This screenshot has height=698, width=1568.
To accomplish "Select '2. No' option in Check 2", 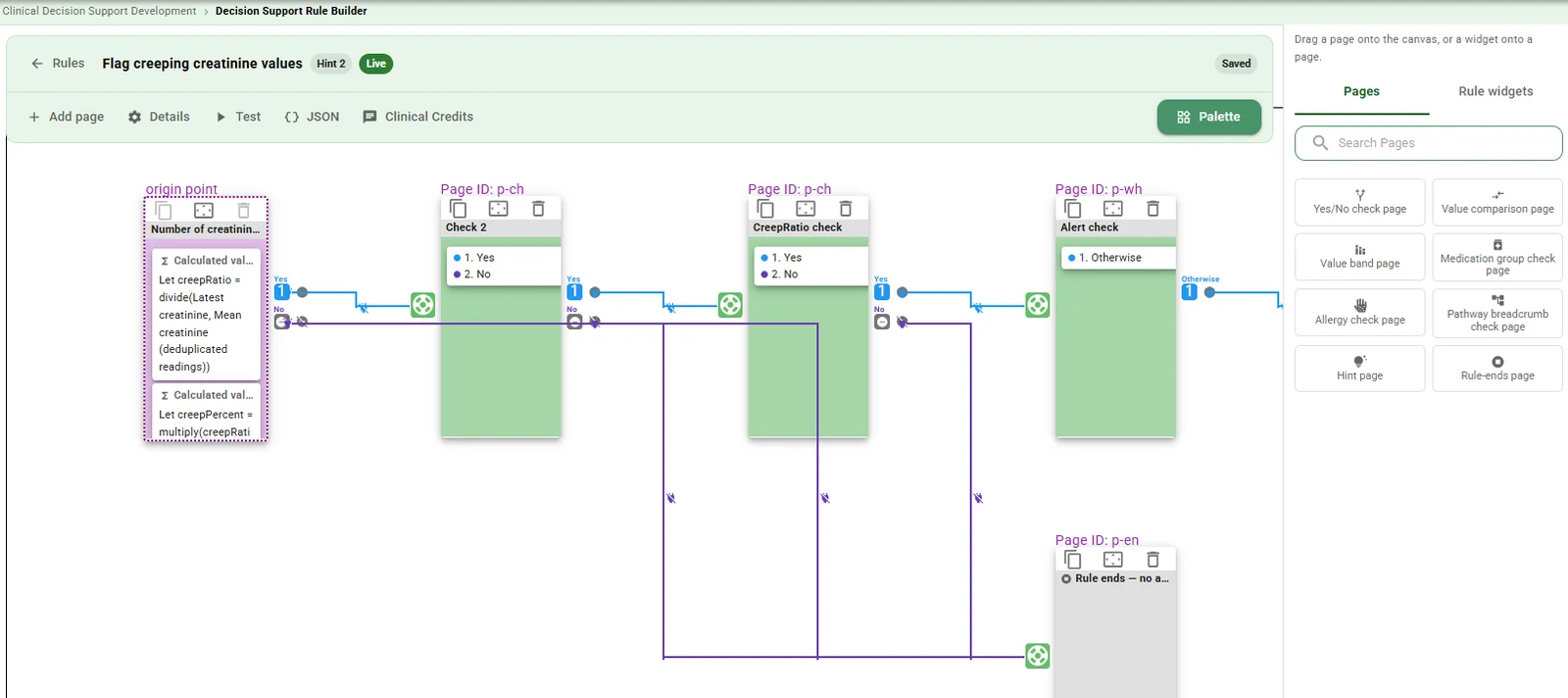I will pos(504,274).
